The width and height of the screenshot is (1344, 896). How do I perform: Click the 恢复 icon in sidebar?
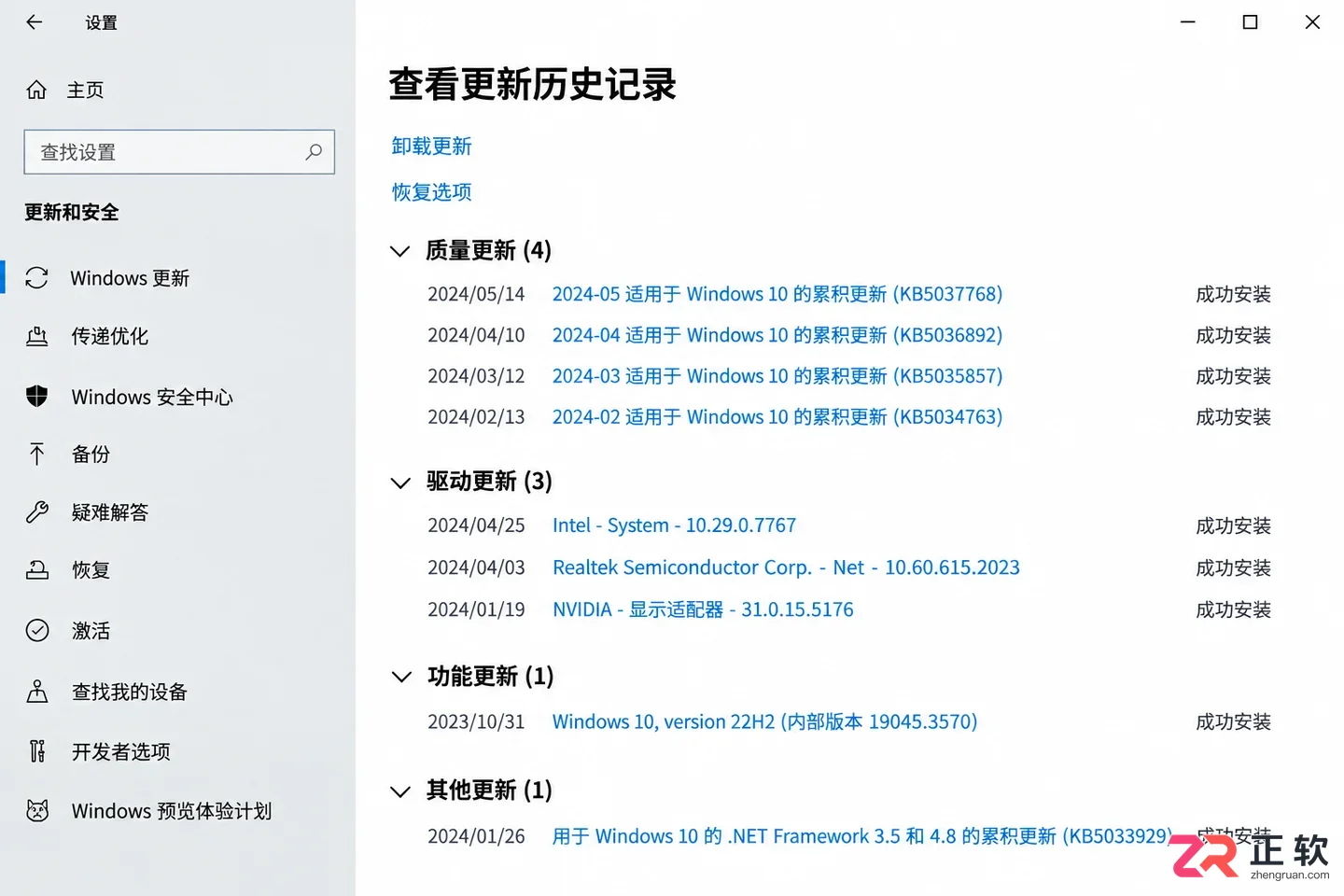(36, 569)
